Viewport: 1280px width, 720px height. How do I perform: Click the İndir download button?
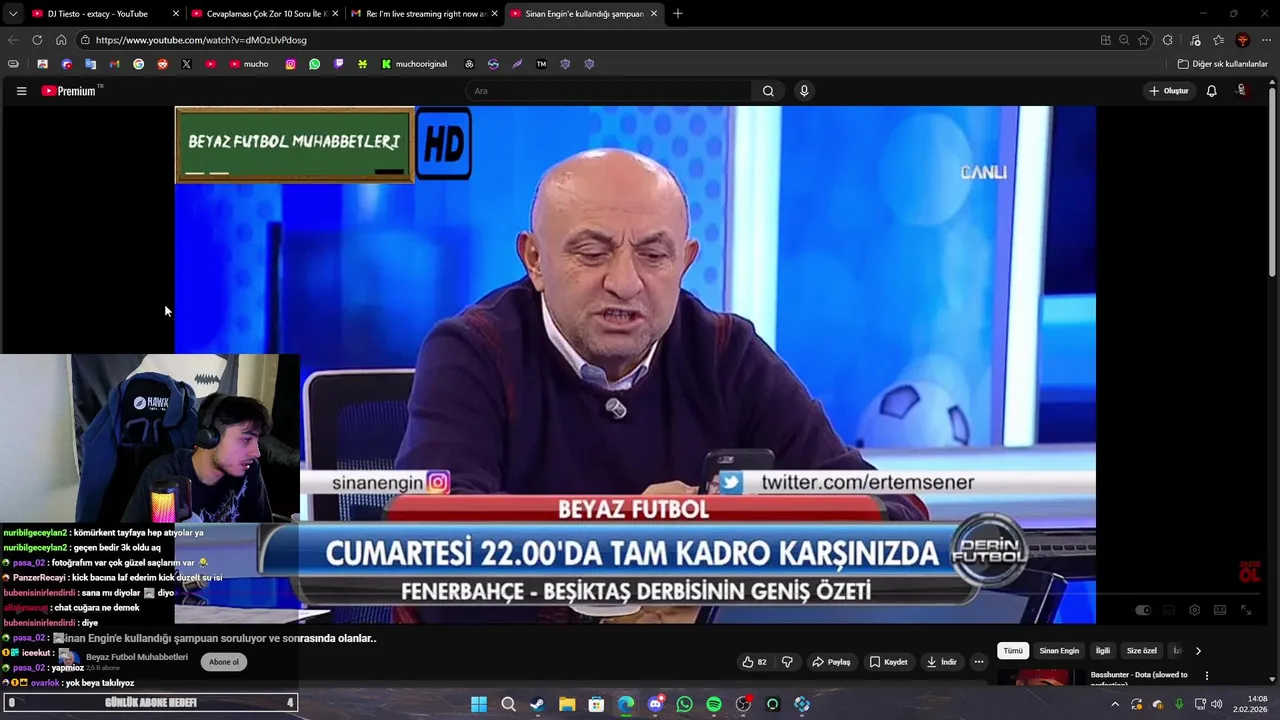(x=941, y=662)
